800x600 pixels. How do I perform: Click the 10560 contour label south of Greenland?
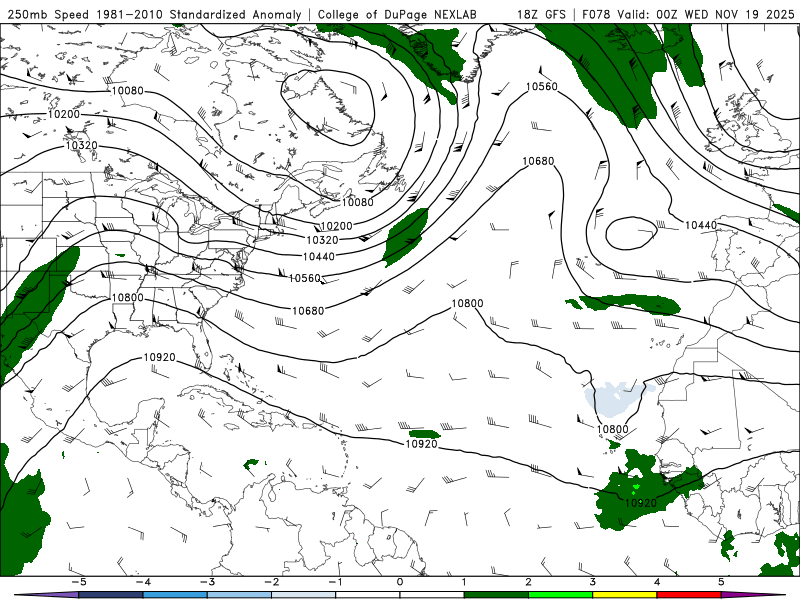pos(542,87)
